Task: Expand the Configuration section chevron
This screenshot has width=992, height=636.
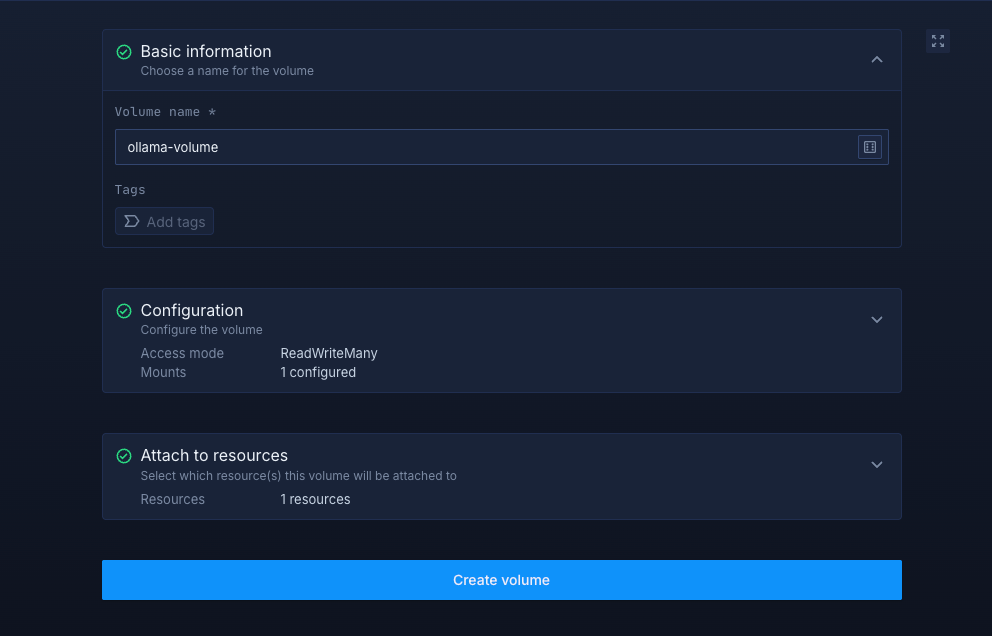Action: point(876,320)
